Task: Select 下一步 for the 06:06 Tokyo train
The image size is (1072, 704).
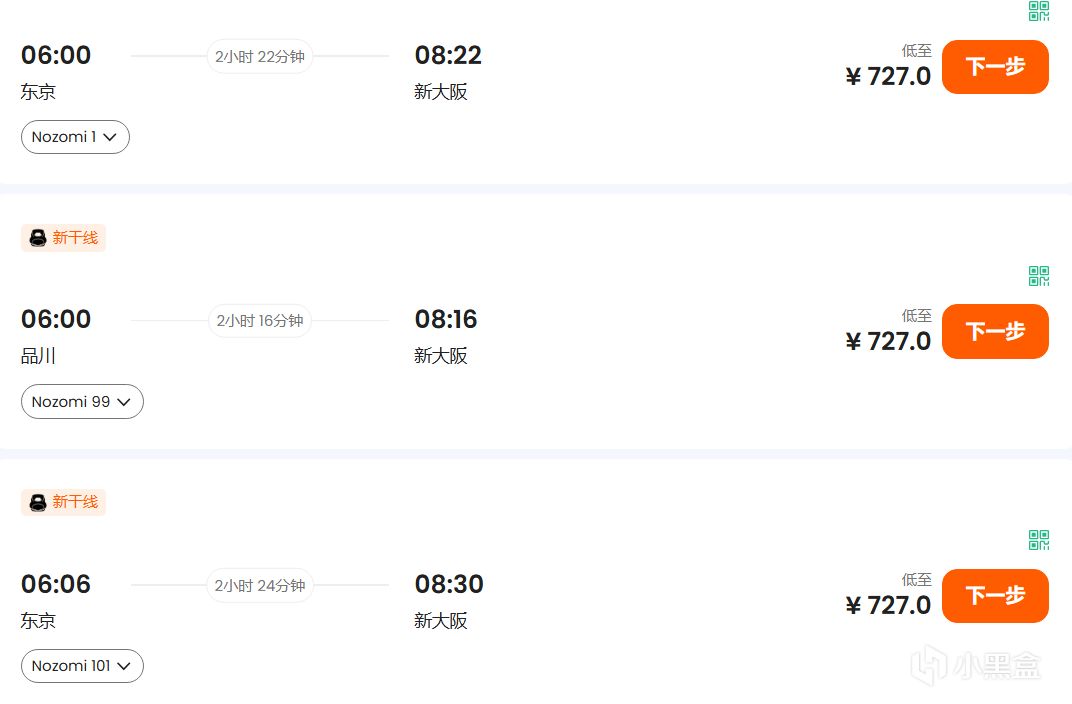Action: click(x=995, y=596)
